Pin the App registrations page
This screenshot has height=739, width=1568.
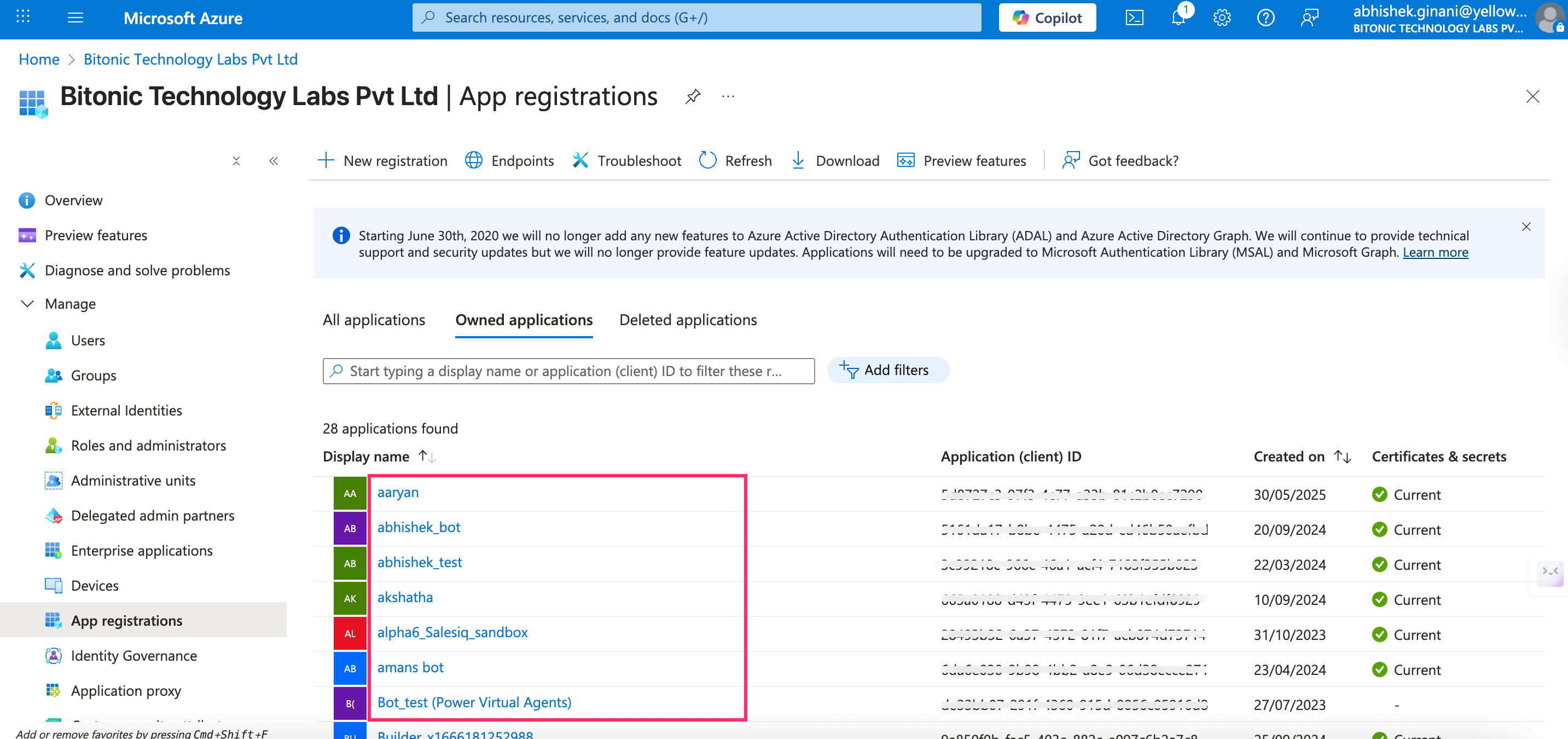tap(693, 96)
